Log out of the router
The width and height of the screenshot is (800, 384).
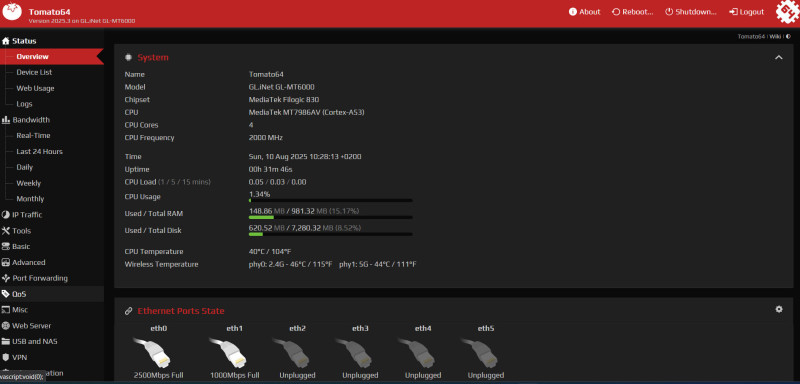coord(746,12)
